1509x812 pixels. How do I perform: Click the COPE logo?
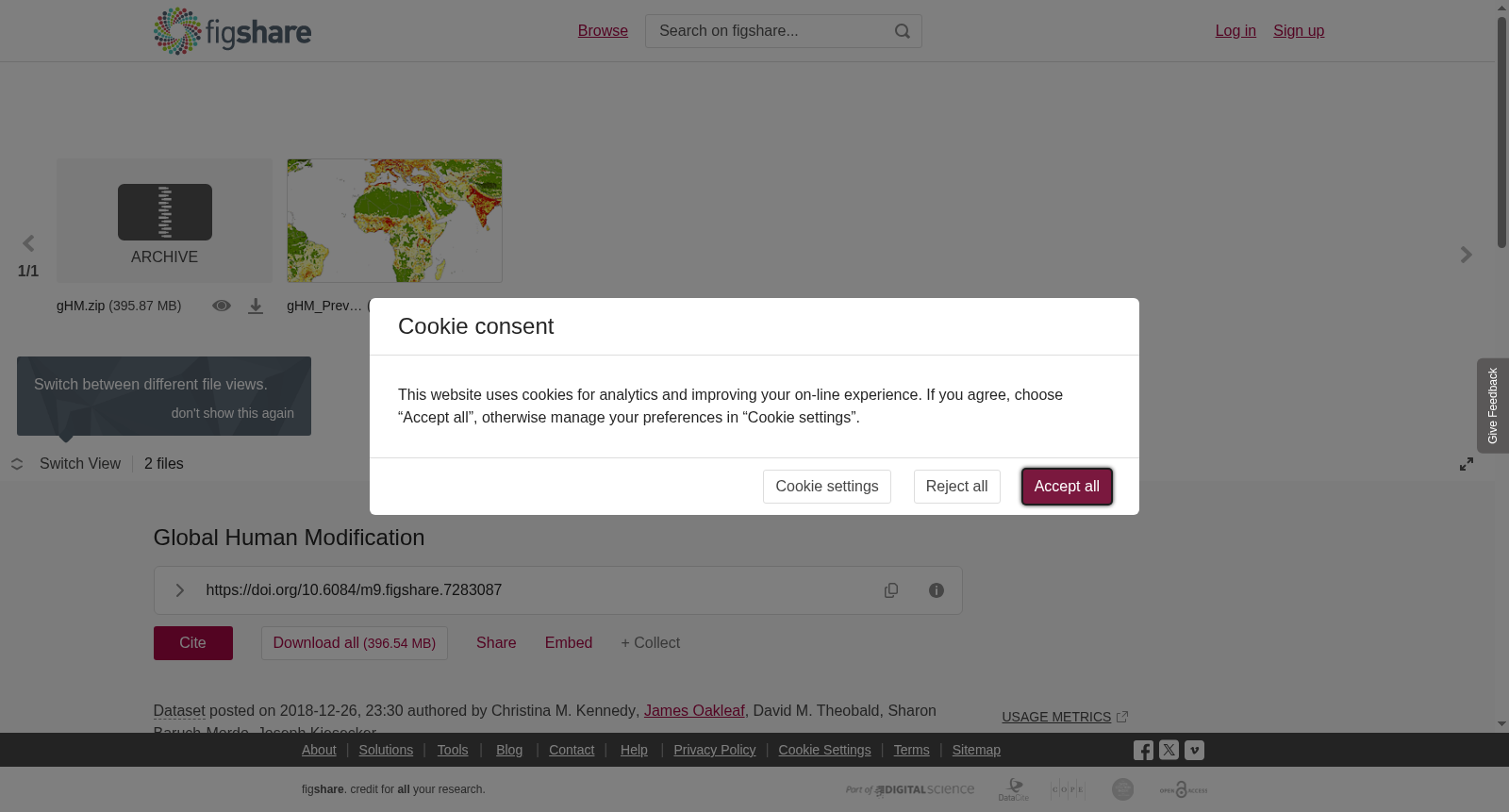tap(1068, 789)
